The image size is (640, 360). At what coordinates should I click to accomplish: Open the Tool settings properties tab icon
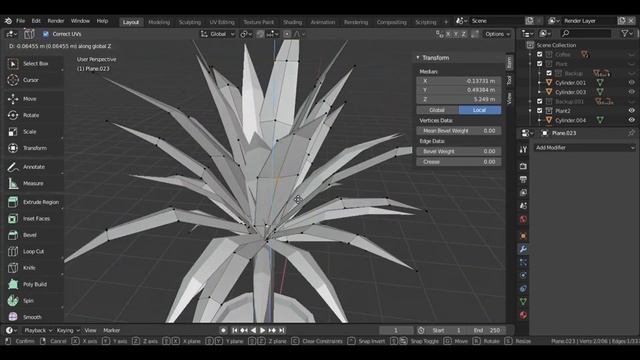(x=523, y=150)
